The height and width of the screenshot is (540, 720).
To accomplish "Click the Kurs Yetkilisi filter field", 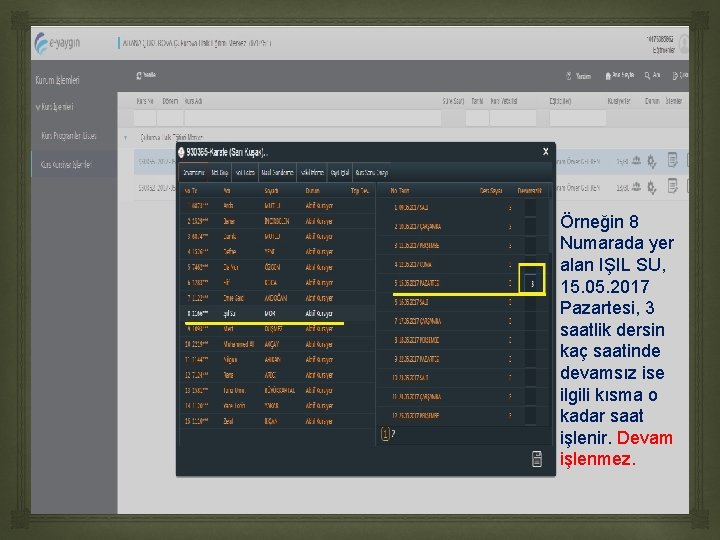I will tap(513, 118).
